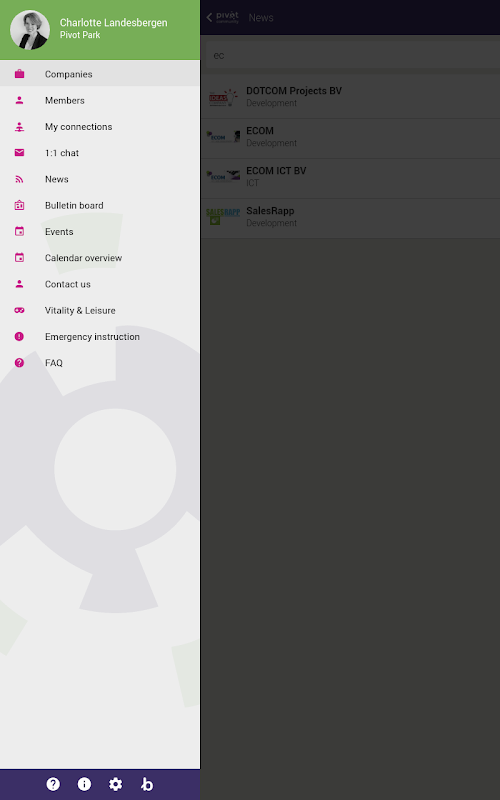
Task: Open Charlotte Landesbergen's profile photo
Action: 30,30
